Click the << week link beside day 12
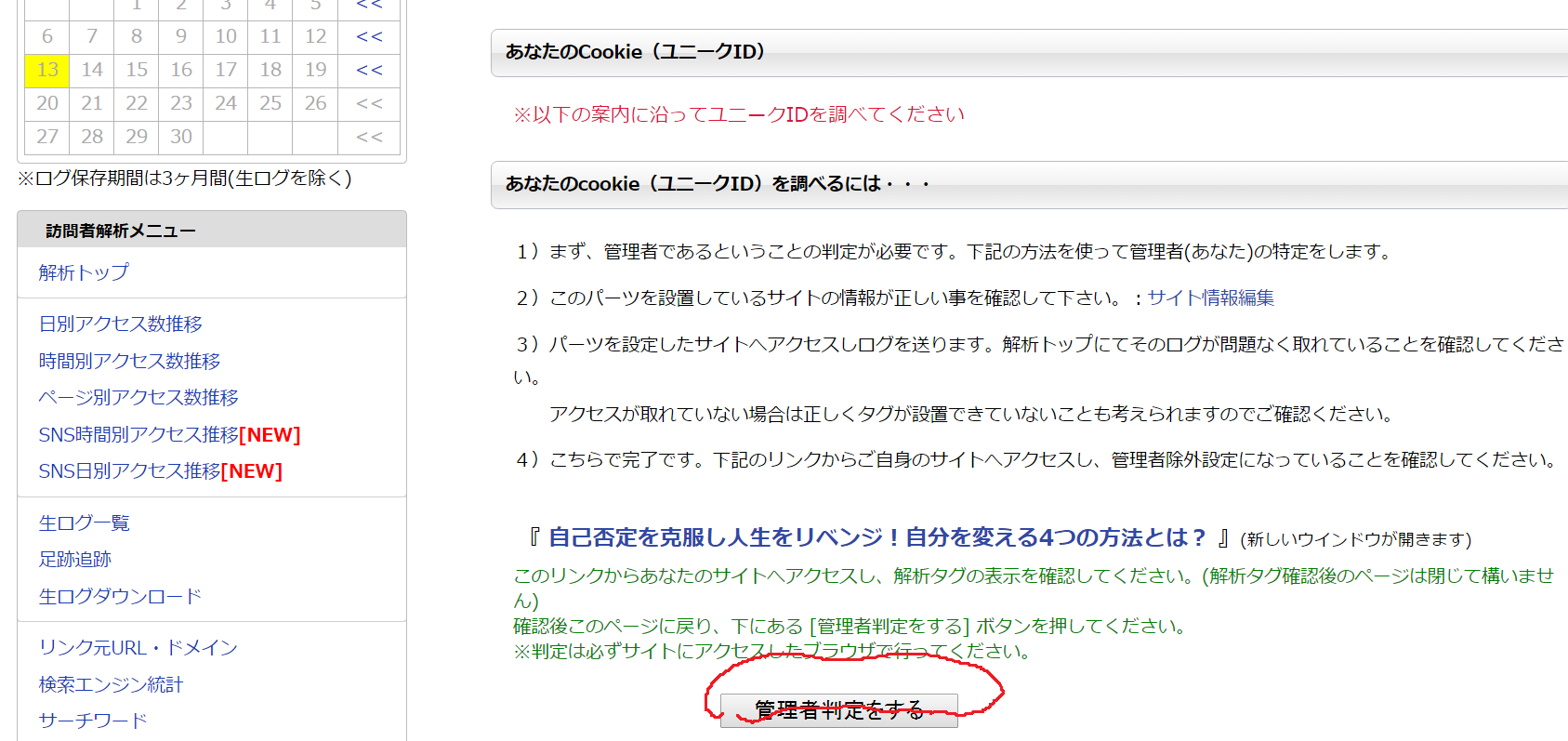1568x741 pixels. (369, 37)
